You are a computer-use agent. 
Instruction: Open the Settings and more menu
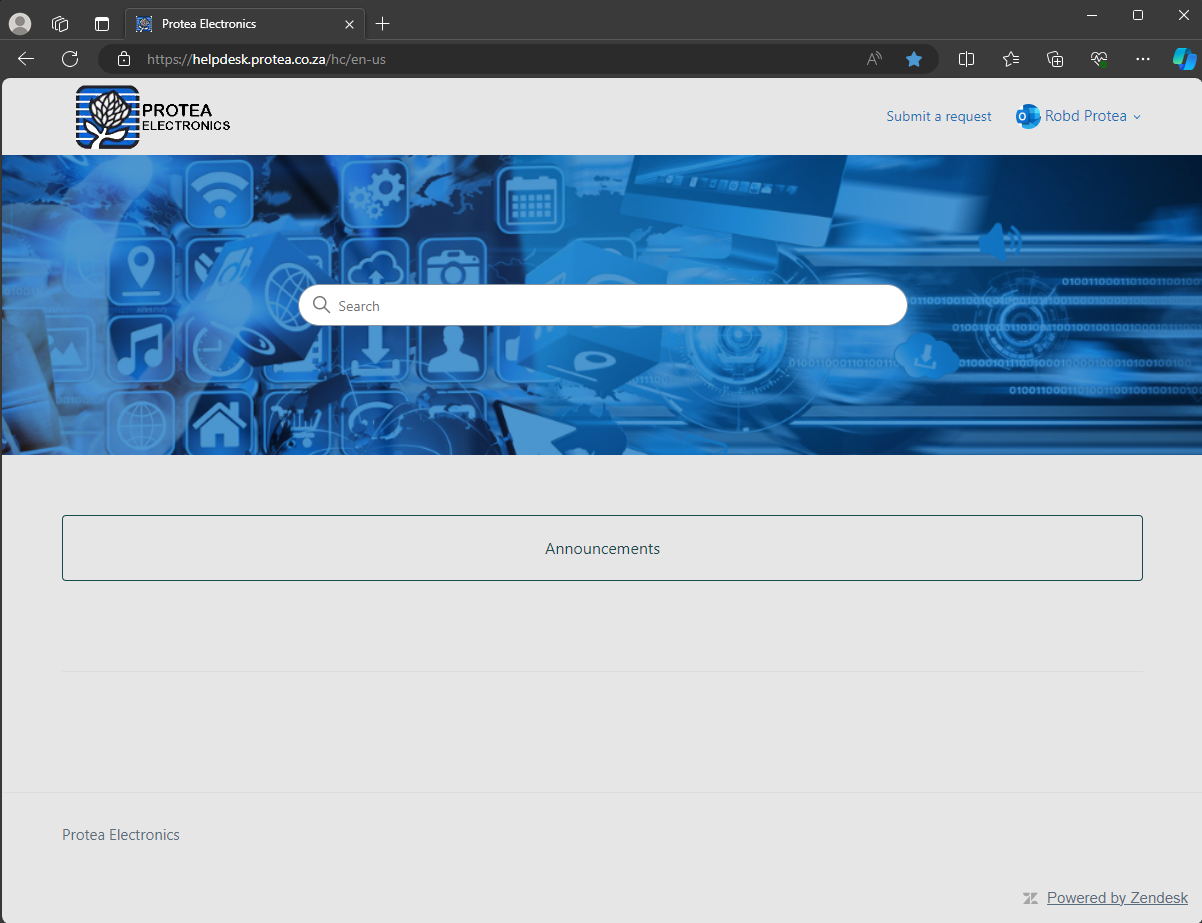click(1142, 58)
